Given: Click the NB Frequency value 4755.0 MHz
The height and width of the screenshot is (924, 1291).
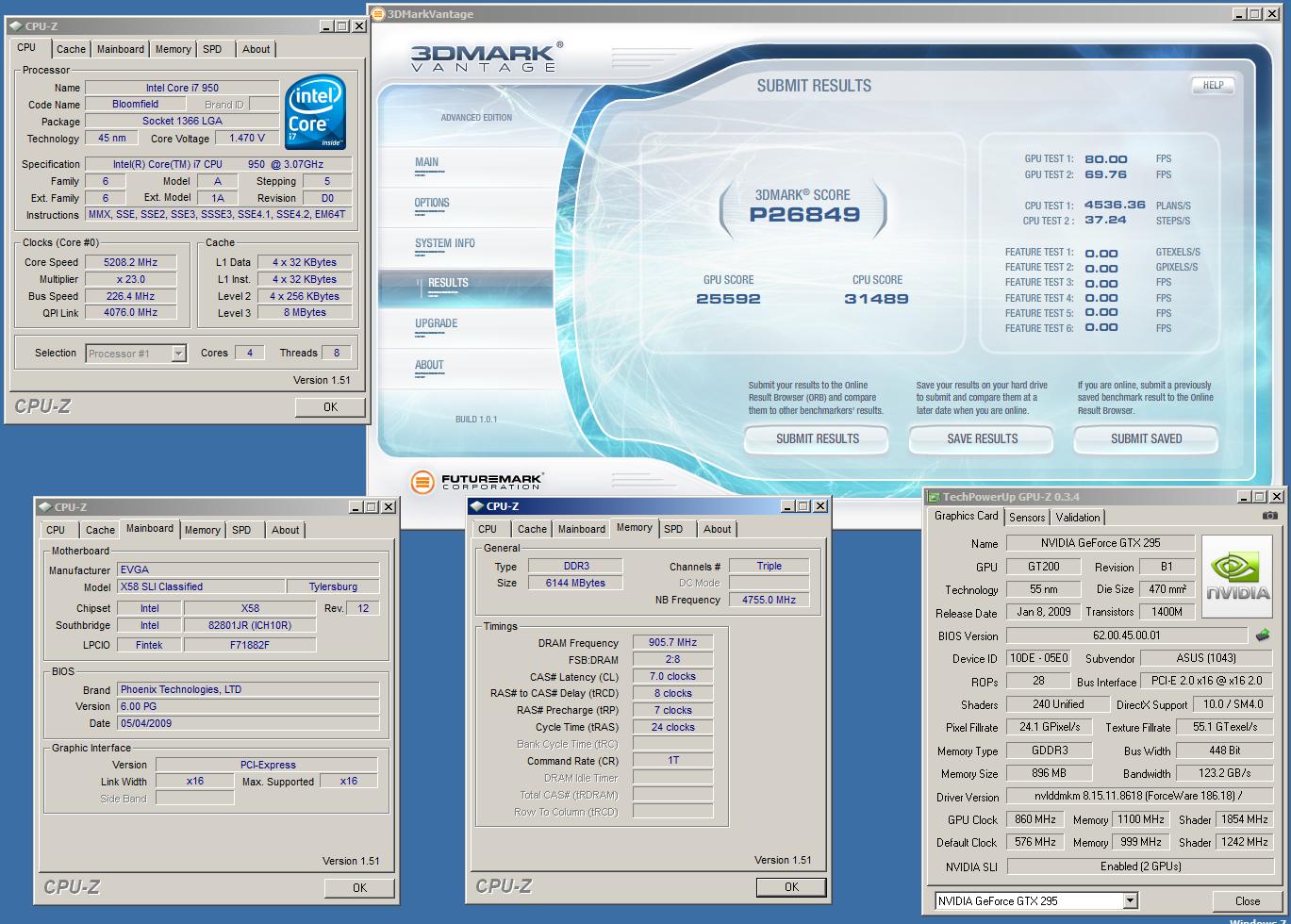Looking at the screenshot, I should pyautogui.click(x=769, y=600).
